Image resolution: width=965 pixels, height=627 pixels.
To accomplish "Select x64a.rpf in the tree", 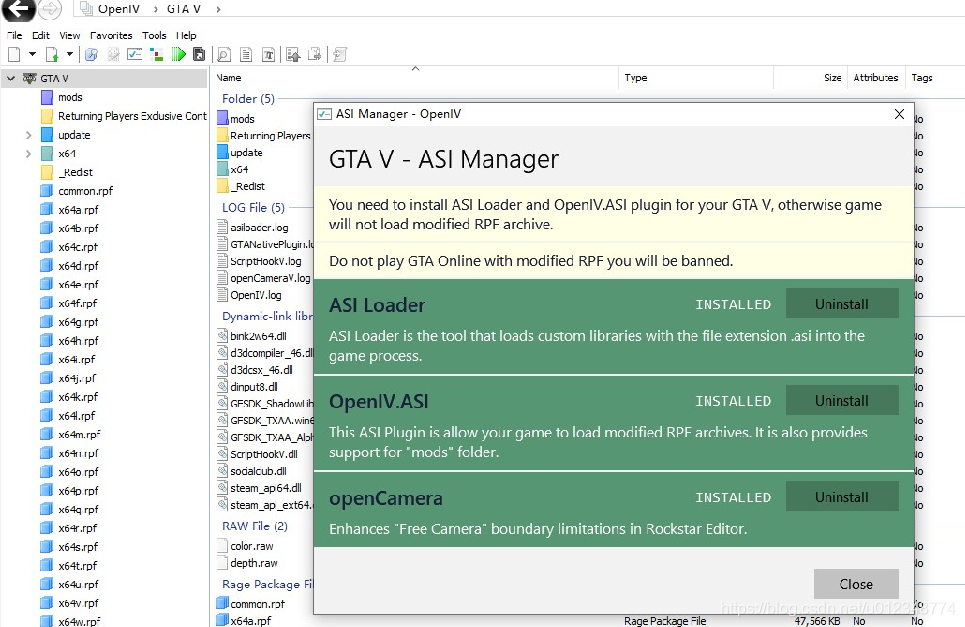I will (x=70, y=210).
